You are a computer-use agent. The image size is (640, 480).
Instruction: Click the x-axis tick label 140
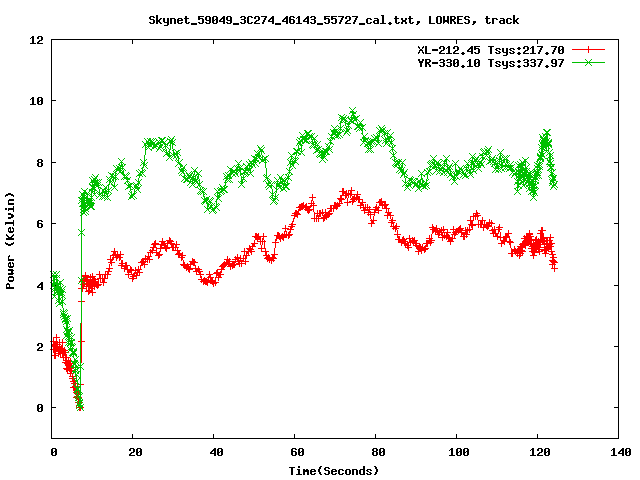pos(620,452)
